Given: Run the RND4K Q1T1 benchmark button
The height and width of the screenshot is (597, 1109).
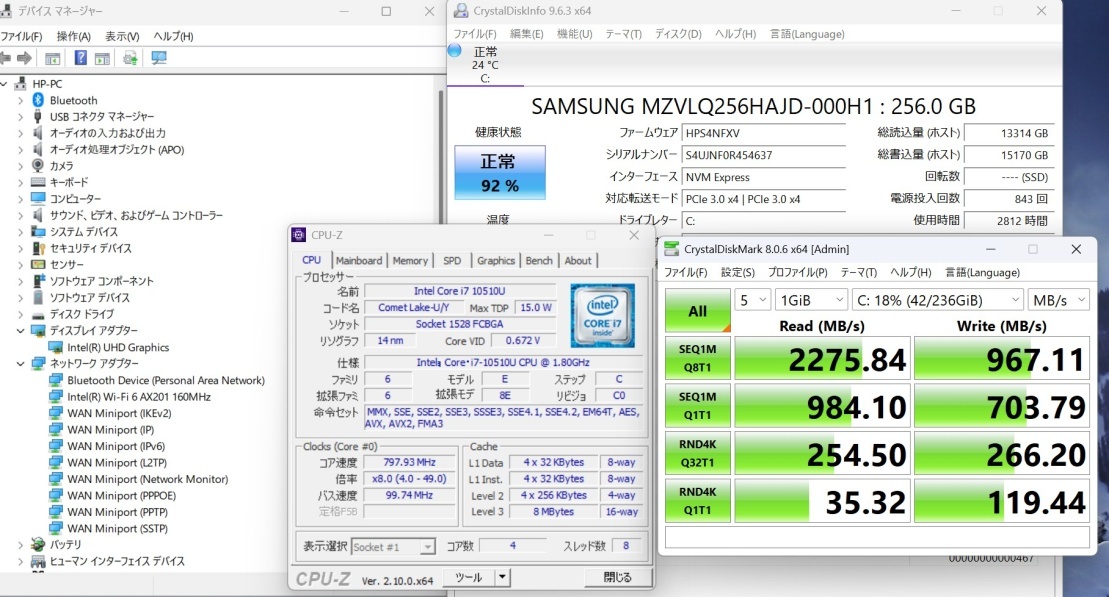Looking at the screenshot, I should click(x=697, y=501).
